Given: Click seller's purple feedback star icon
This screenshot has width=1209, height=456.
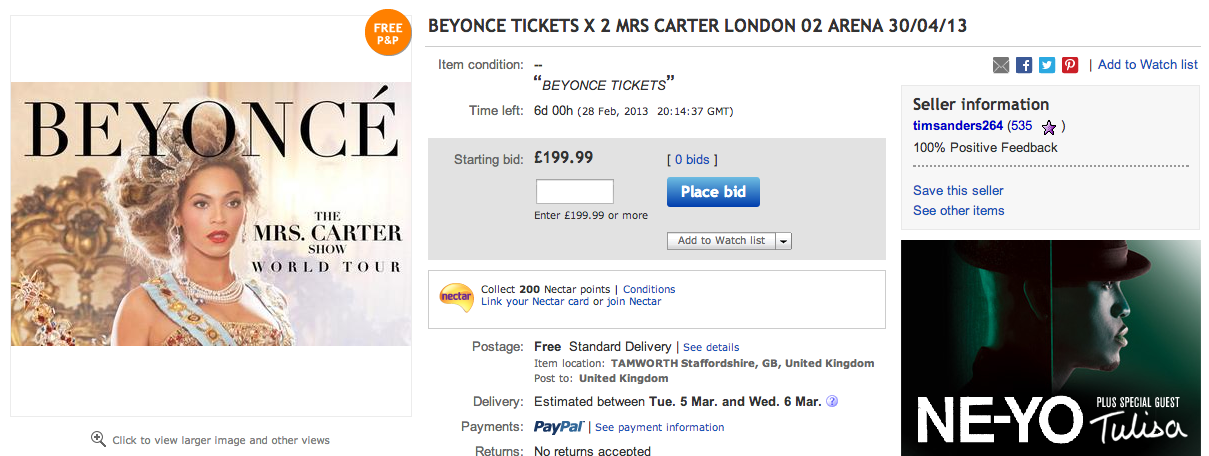Looking at the screenshot, I should [x=1048, y=127].
